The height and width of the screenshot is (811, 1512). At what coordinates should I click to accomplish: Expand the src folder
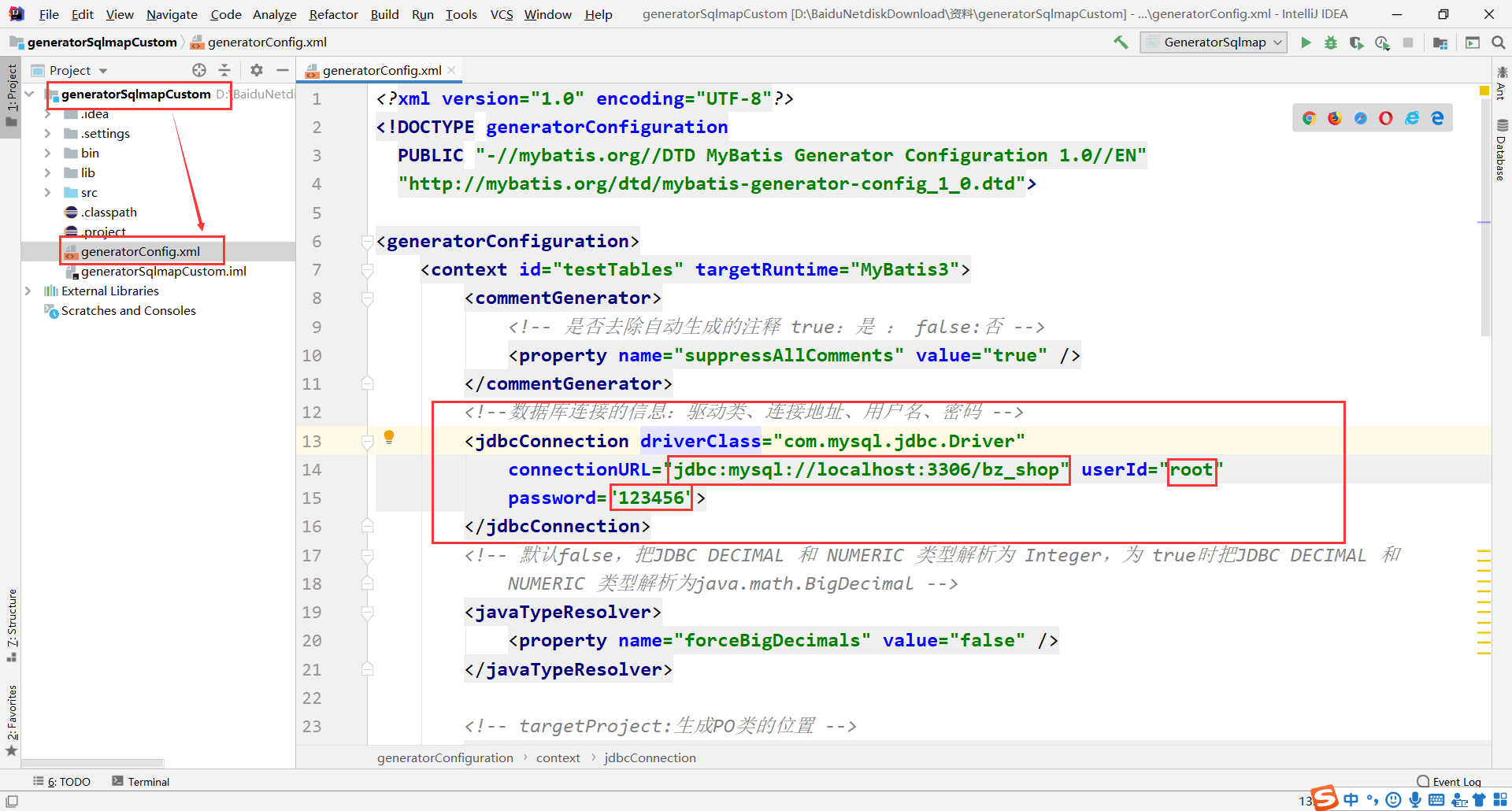click(x=47, y=192)
